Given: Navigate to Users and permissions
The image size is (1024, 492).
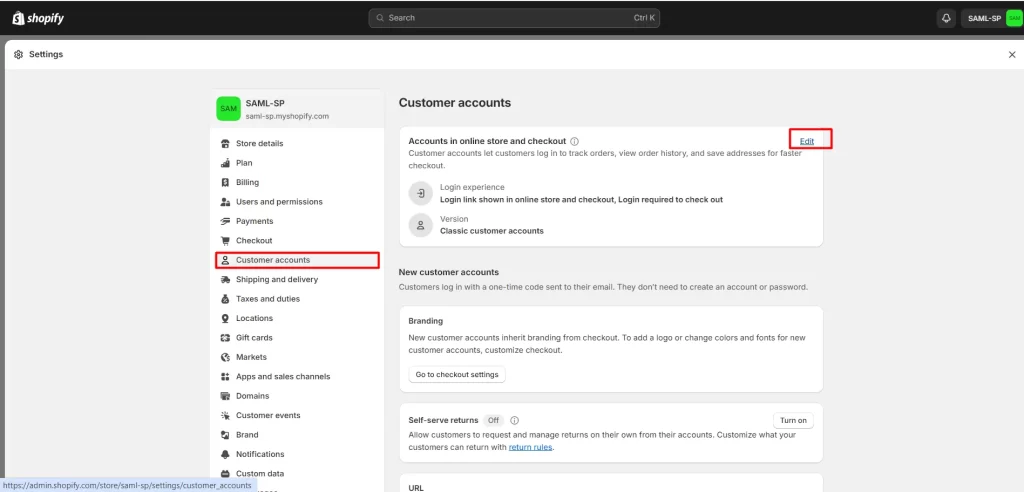Looking at the screenshot, I should [x=279, y=202].
